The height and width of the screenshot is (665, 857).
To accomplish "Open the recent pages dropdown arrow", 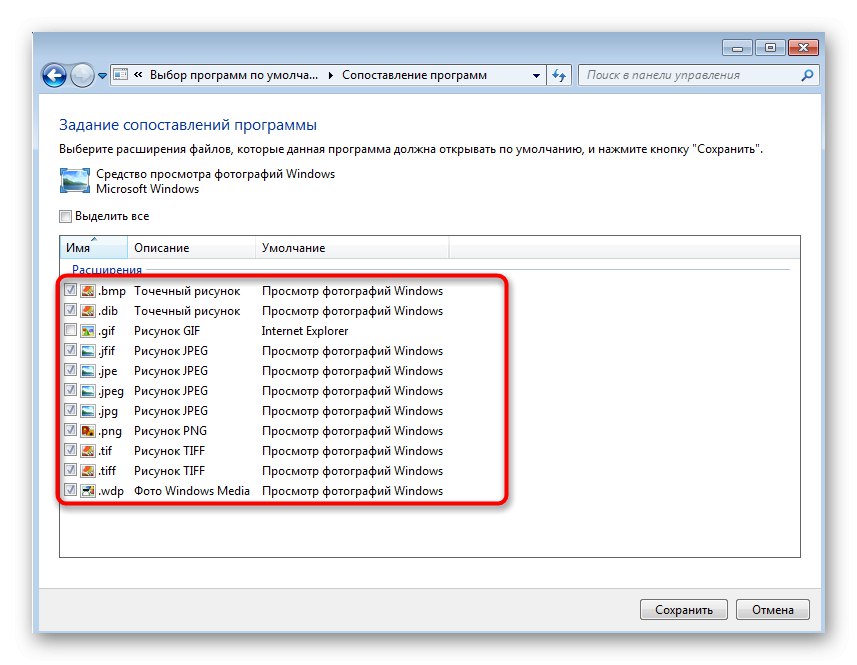I will pyautogui.click(x=102, y=76).
